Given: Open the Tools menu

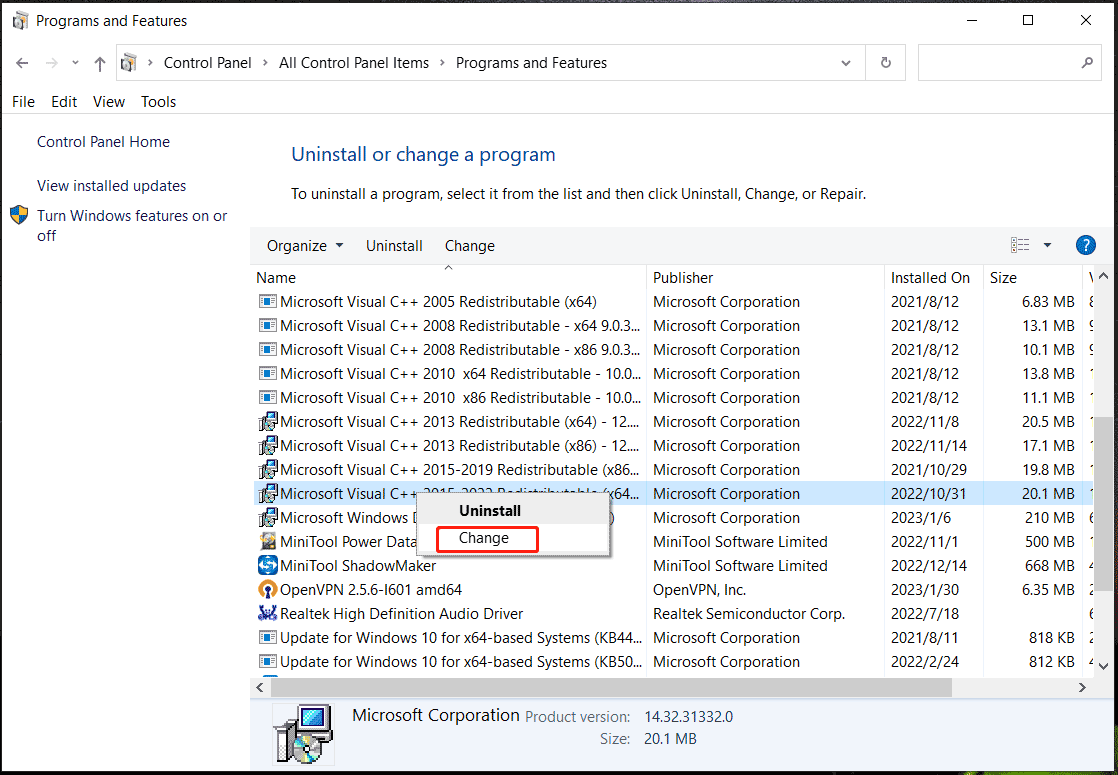Looking at the screenshot, I should (158, 101).
